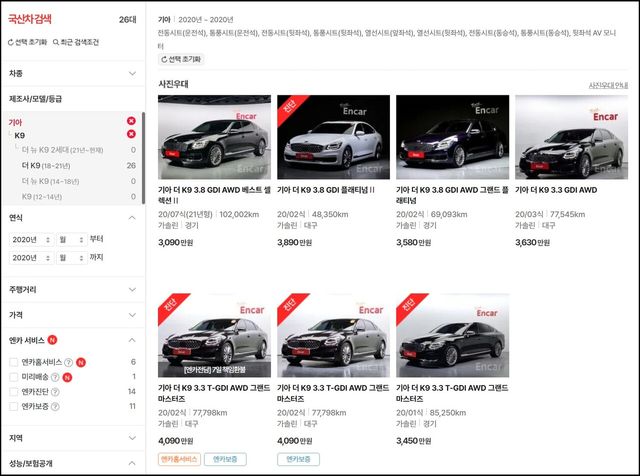Click 3,450만원 price text
This screenshot has width=640, height=476.
(414, 441)
